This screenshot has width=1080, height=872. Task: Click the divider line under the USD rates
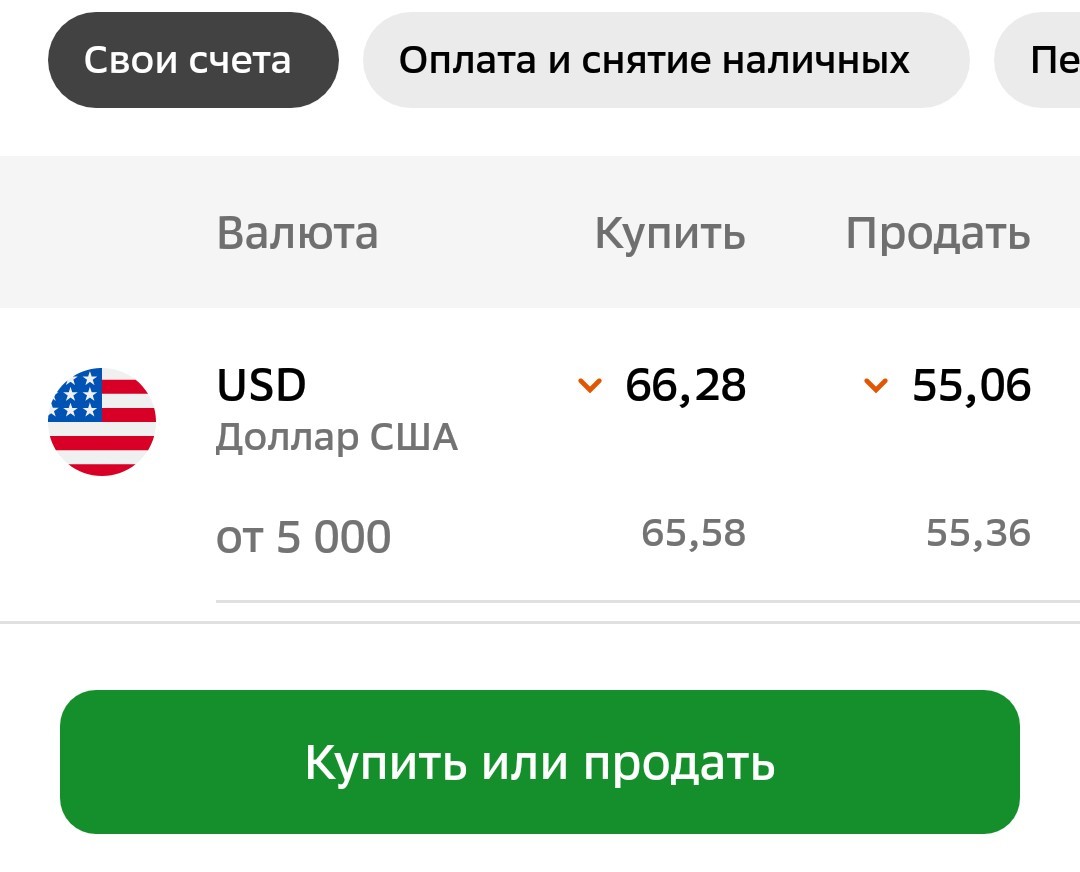pos(647,601)
